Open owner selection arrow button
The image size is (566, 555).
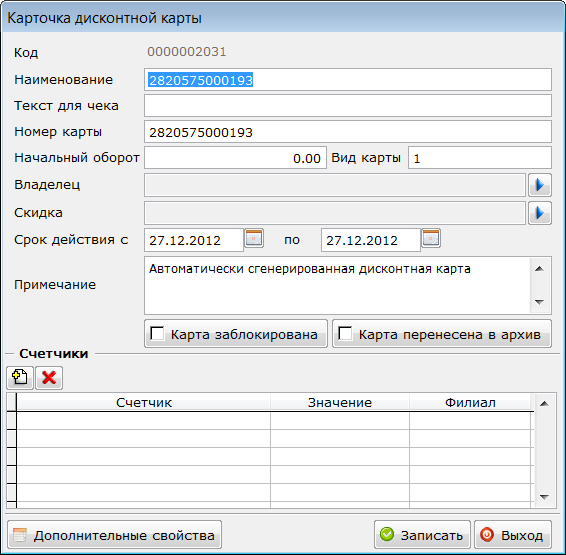click(540, 185)
